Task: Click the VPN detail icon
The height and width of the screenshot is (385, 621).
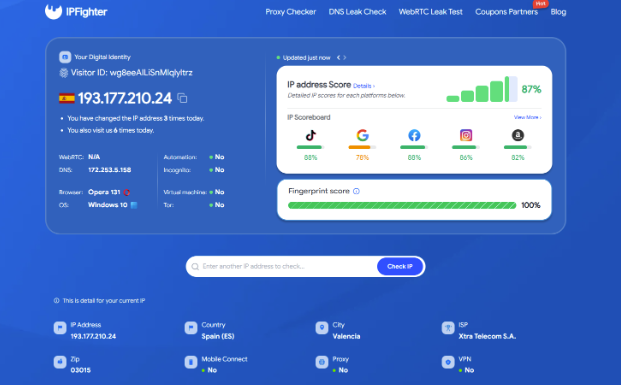Action: (448, 362)
